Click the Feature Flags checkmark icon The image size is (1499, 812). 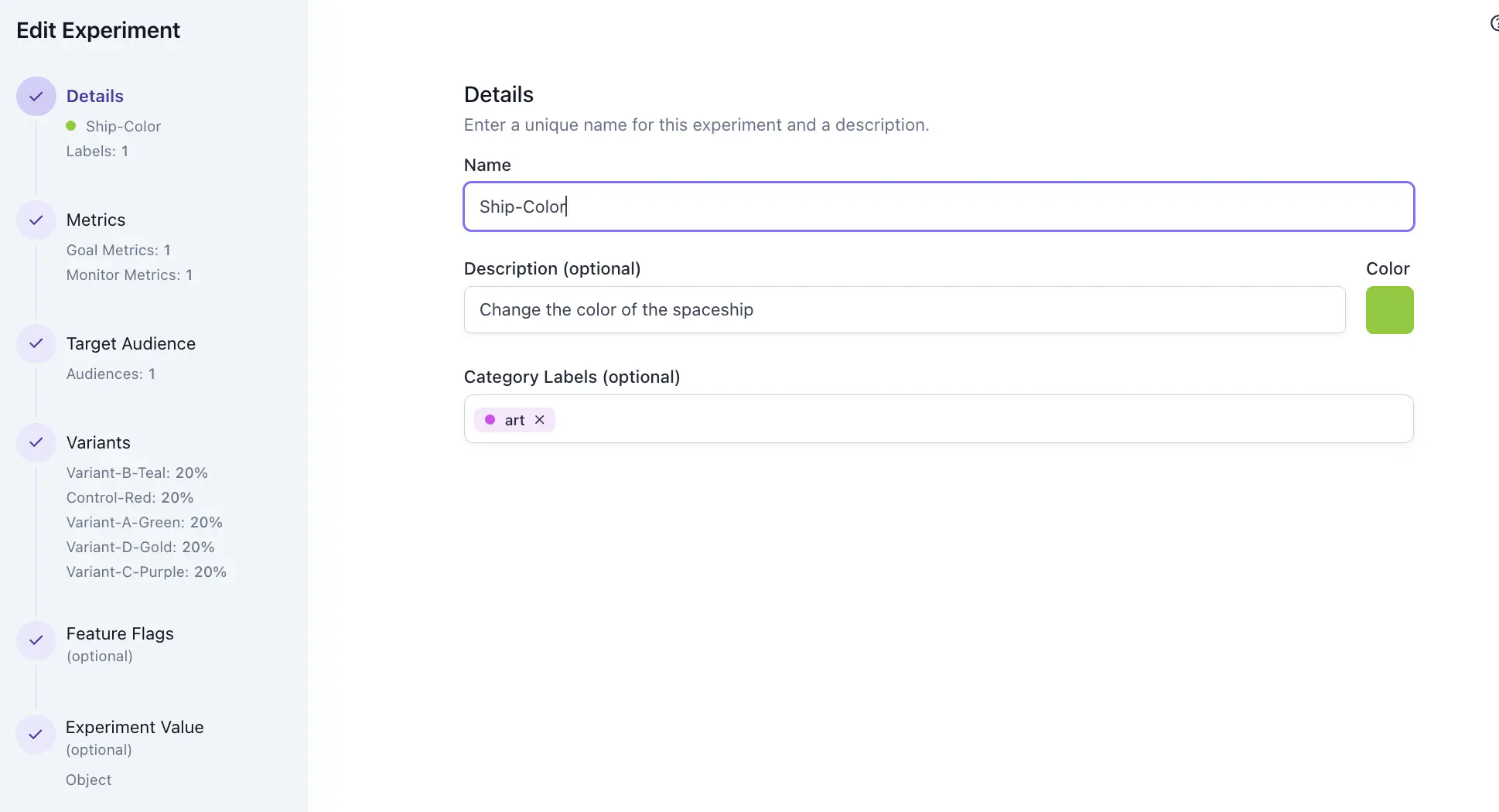(x=36, y=640)
